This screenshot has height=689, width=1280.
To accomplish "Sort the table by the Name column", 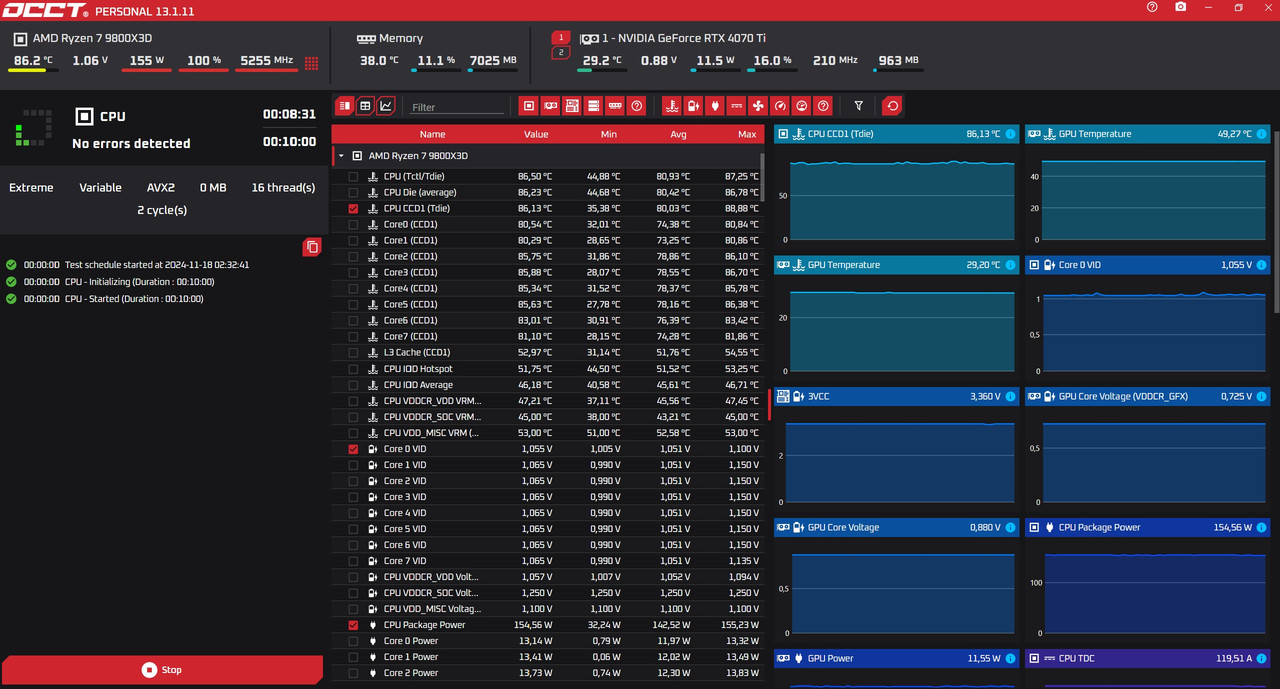I will click(x=432, y=134).
